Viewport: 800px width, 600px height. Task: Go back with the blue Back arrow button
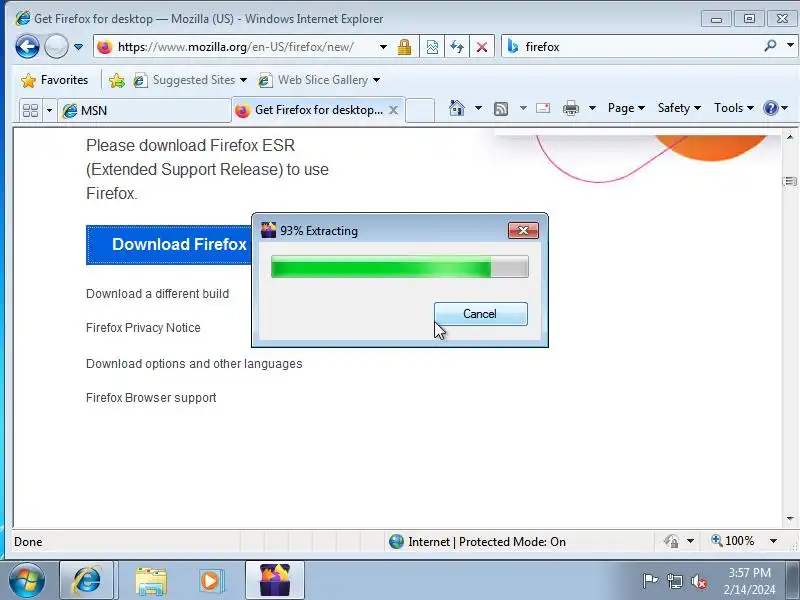[x=27, y=47]
